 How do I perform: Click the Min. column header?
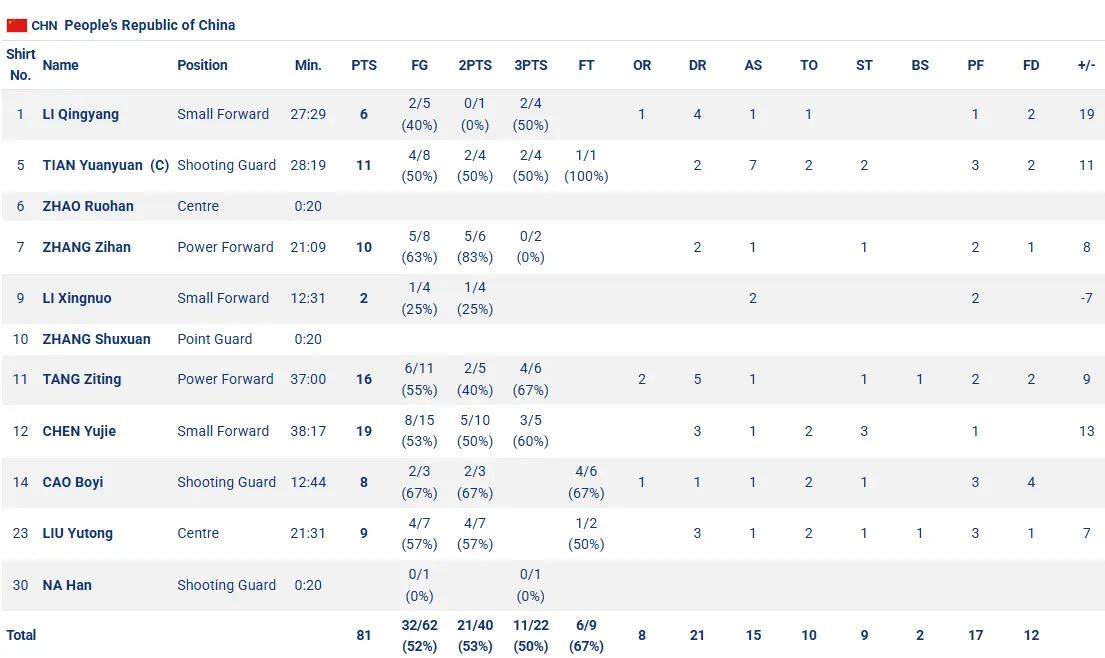click(x=308, y=66)
